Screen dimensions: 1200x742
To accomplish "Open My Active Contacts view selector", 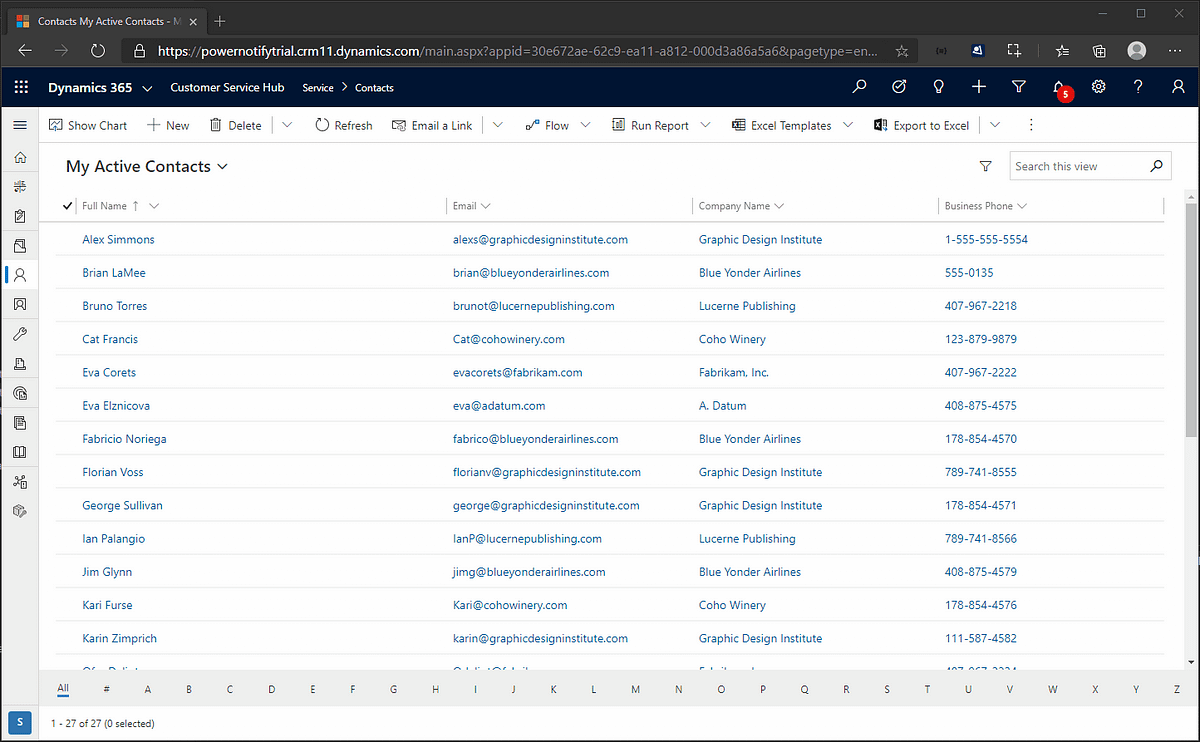I will 147,167.
